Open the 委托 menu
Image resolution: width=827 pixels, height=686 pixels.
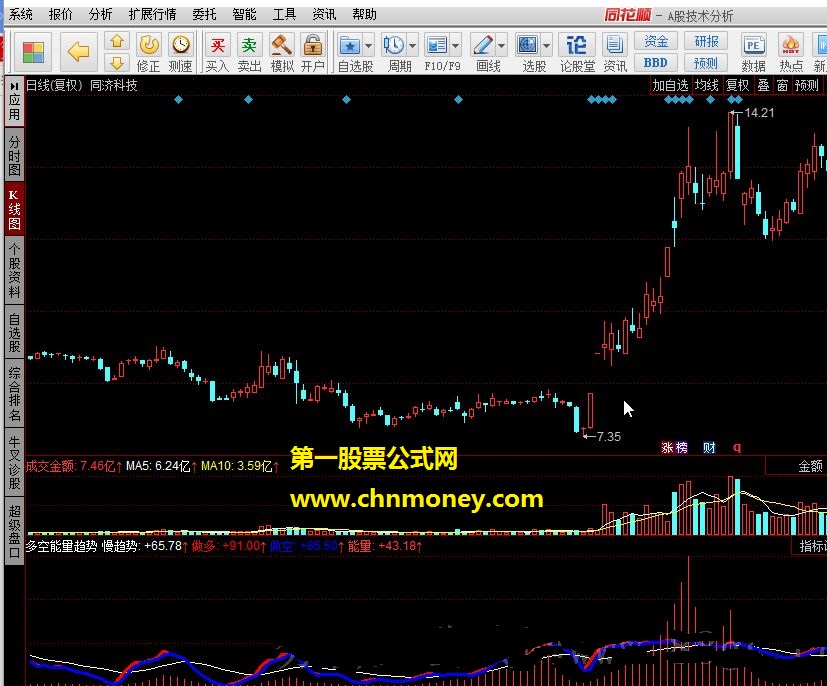point(205,14)
